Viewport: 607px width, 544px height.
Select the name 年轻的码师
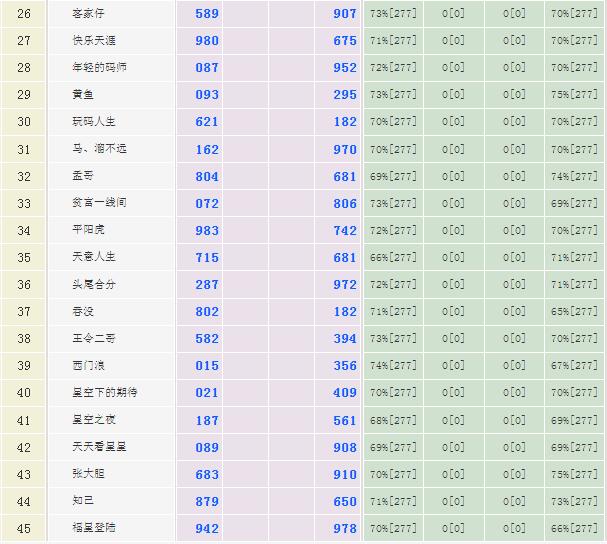99,68
